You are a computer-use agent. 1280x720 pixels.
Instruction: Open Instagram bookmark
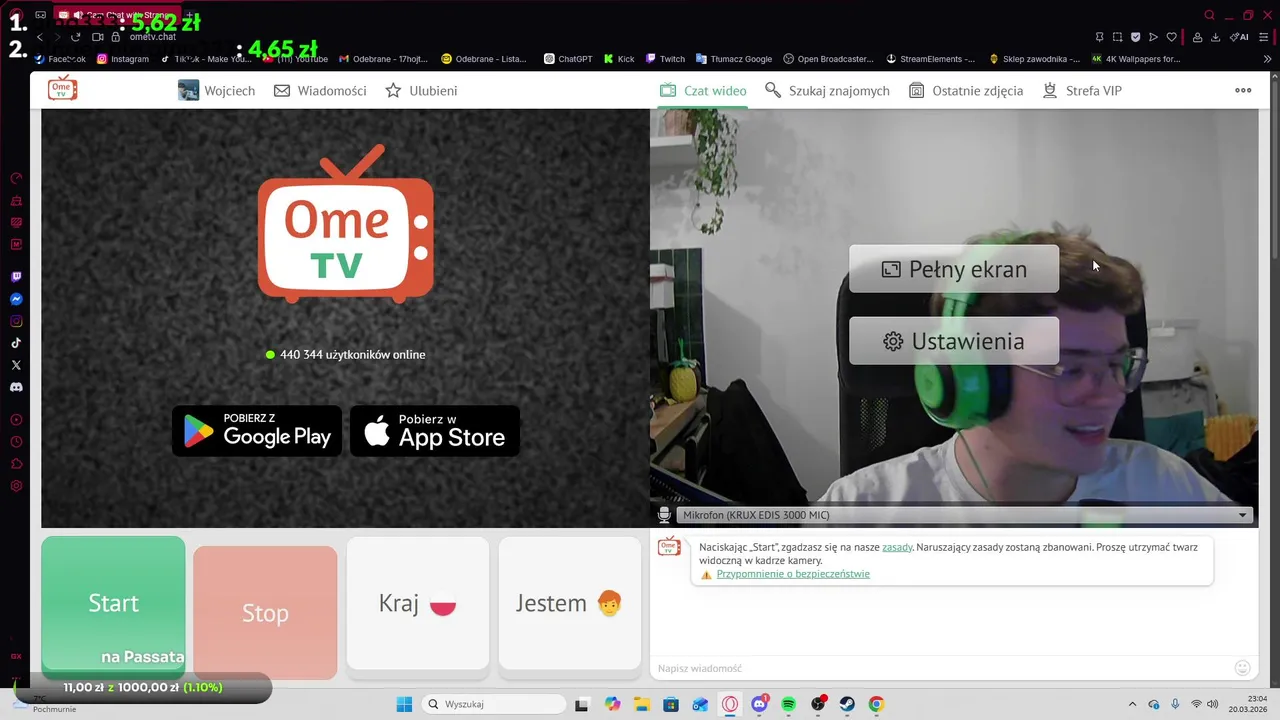click(x=123, y=59)
